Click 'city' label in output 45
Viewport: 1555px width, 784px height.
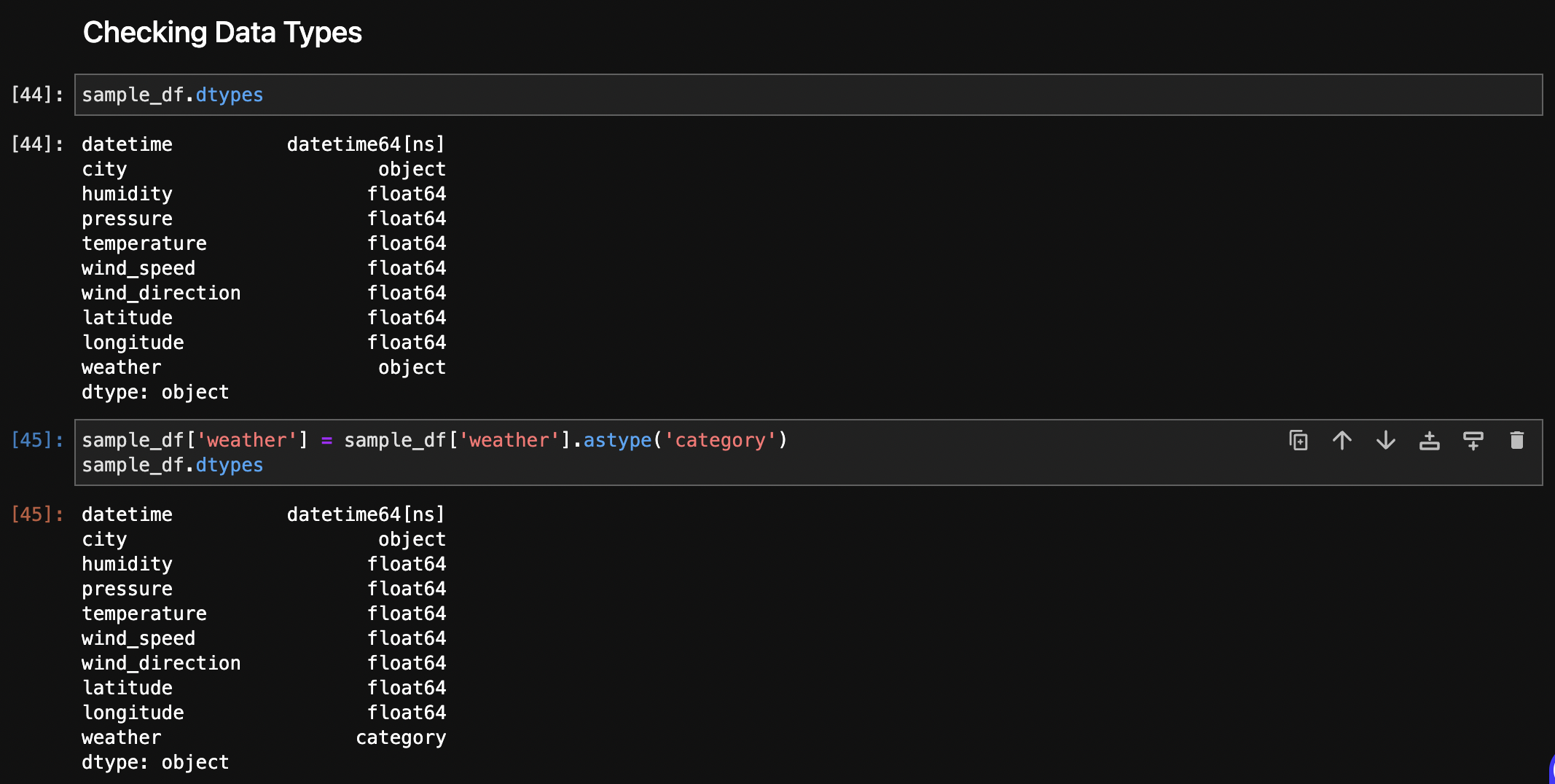coord(104,540)
